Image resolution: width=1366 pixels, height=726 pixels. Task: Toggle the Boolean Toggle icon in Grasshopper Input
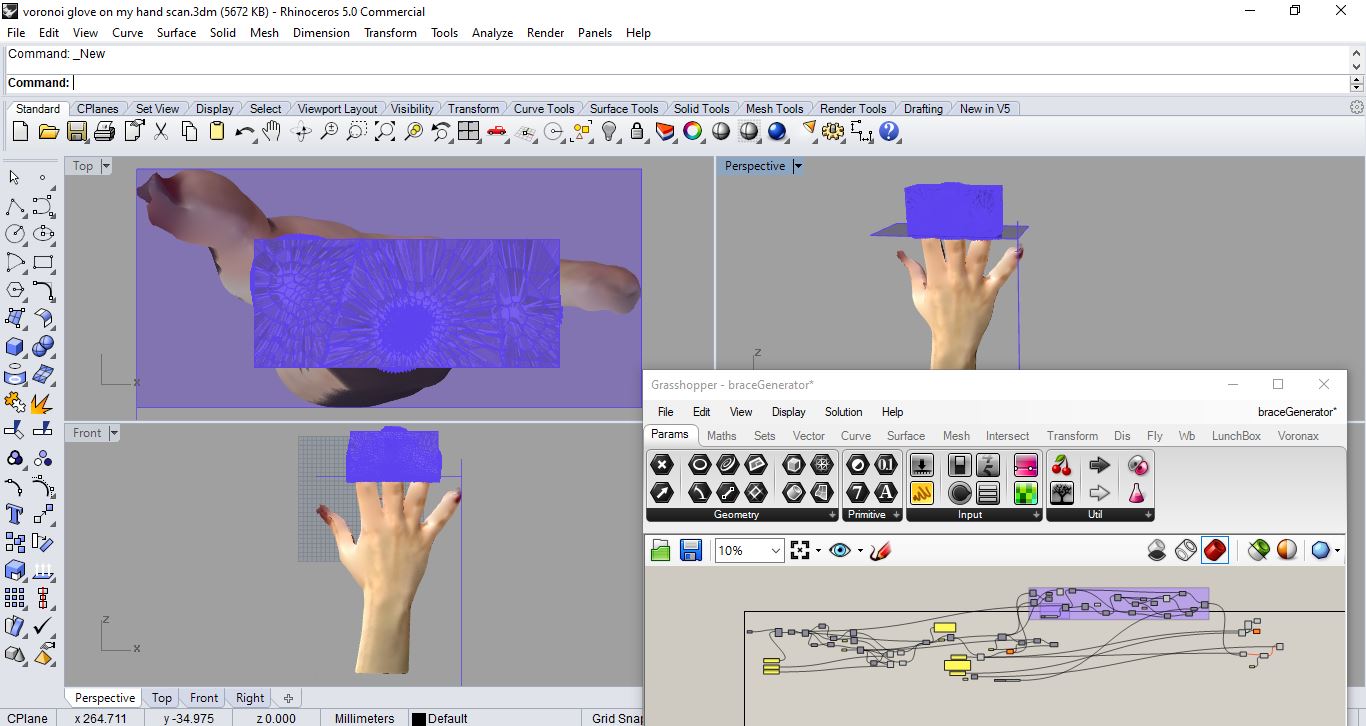[x=960, y=465]
